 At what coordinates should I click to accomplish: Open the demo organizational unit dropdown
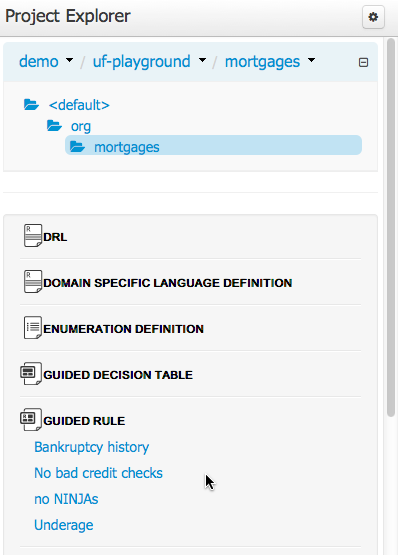tap(46, 61)
